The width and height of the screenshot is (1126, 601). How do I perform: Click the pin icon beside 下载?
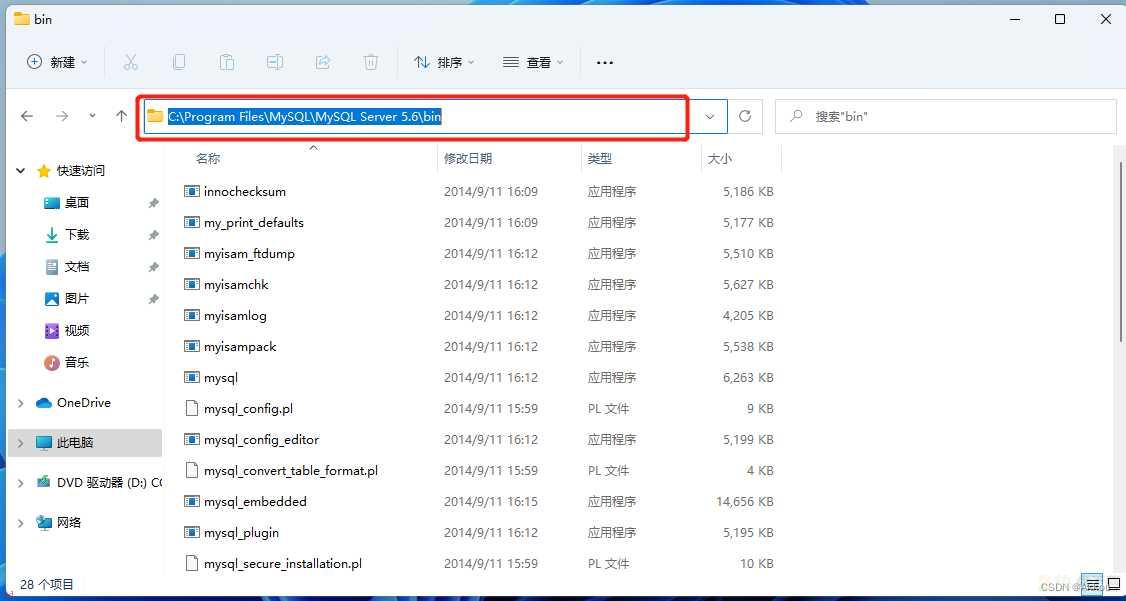(153, 236)
